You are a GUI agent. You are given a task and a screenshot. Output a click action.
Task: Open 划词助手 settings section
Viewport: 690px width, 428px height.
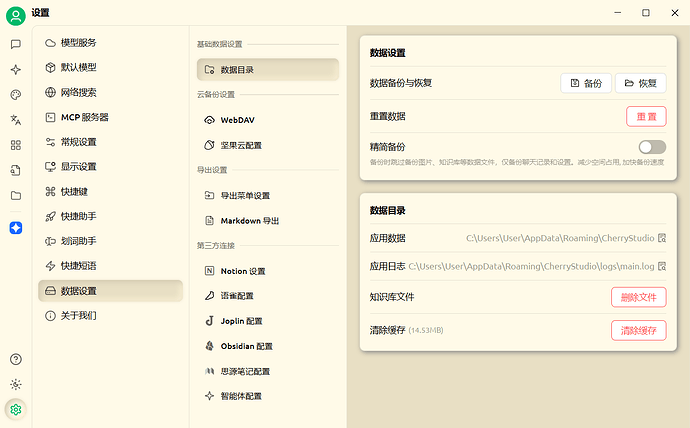pyautogui.click(x=110, y=241)
